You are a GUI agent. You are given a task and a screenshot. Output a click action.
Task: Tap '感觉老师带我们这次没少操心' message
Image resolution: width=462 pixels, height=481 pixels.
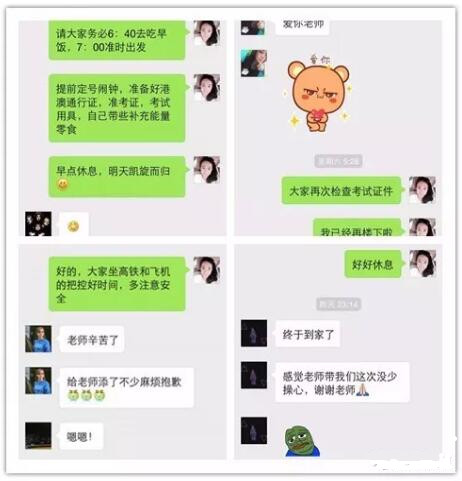coord(342,382)
